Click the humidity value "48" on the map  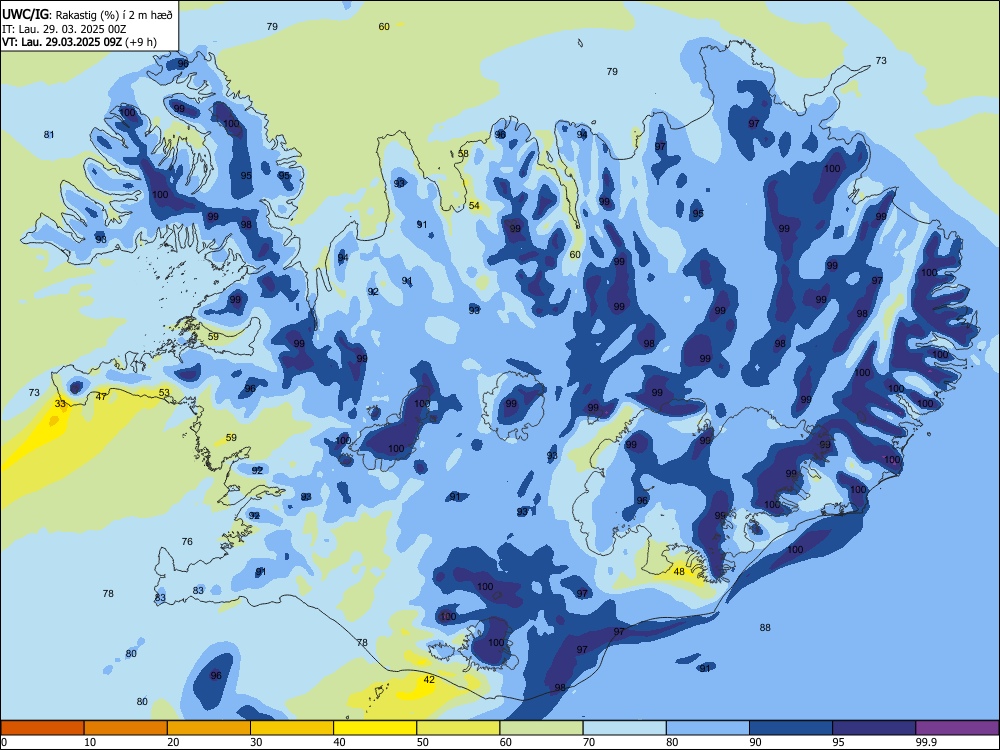679,571
